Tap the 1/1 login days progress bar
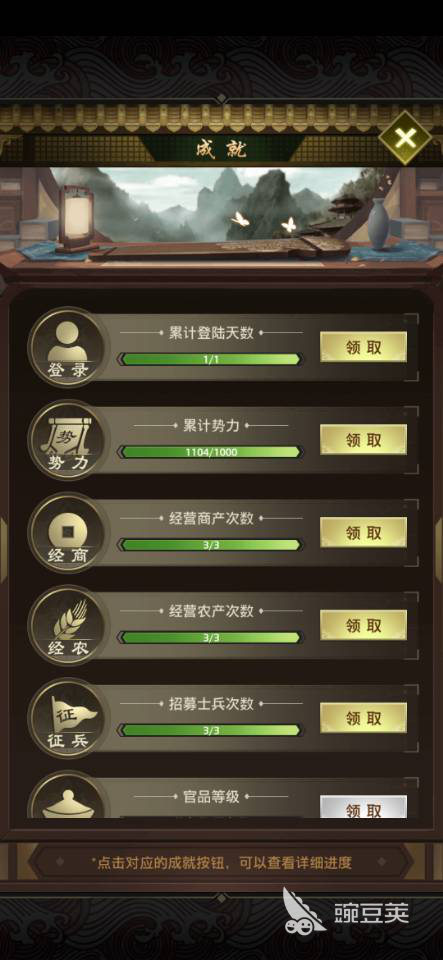443x960 pixels. (x=211, y=359)
